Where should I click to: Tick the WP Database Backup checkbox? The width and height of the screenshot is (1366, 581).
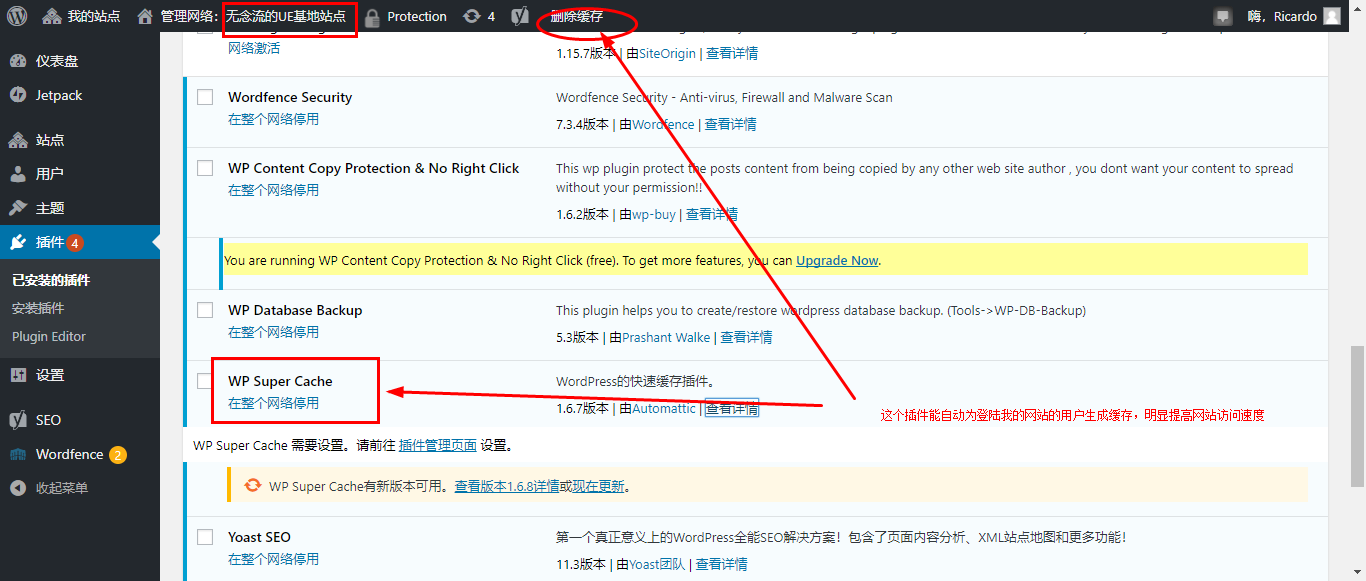[205, 310]
